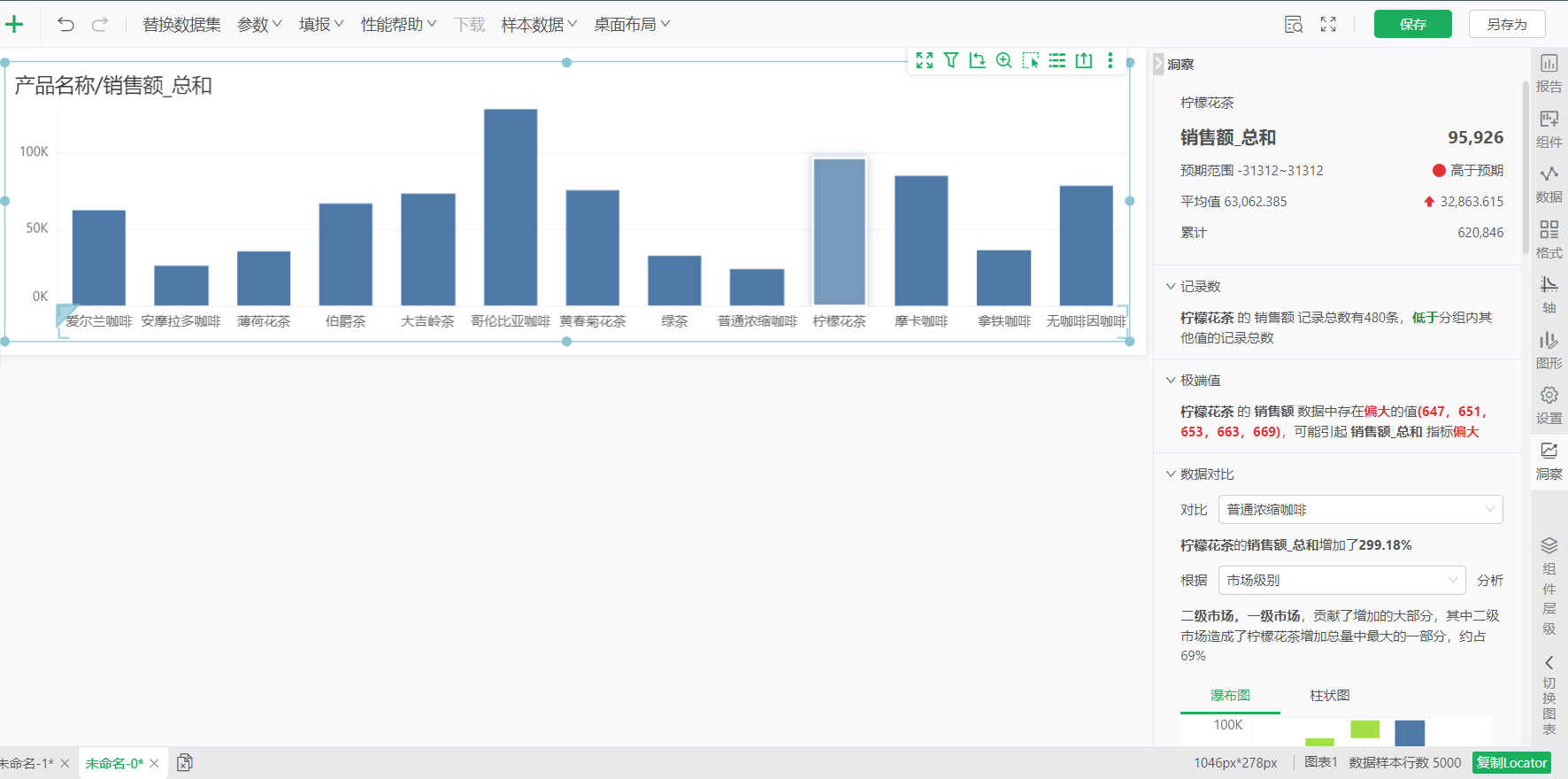
Task: Click the insights panel vertical scrollbar
Action: [1526, 168]
